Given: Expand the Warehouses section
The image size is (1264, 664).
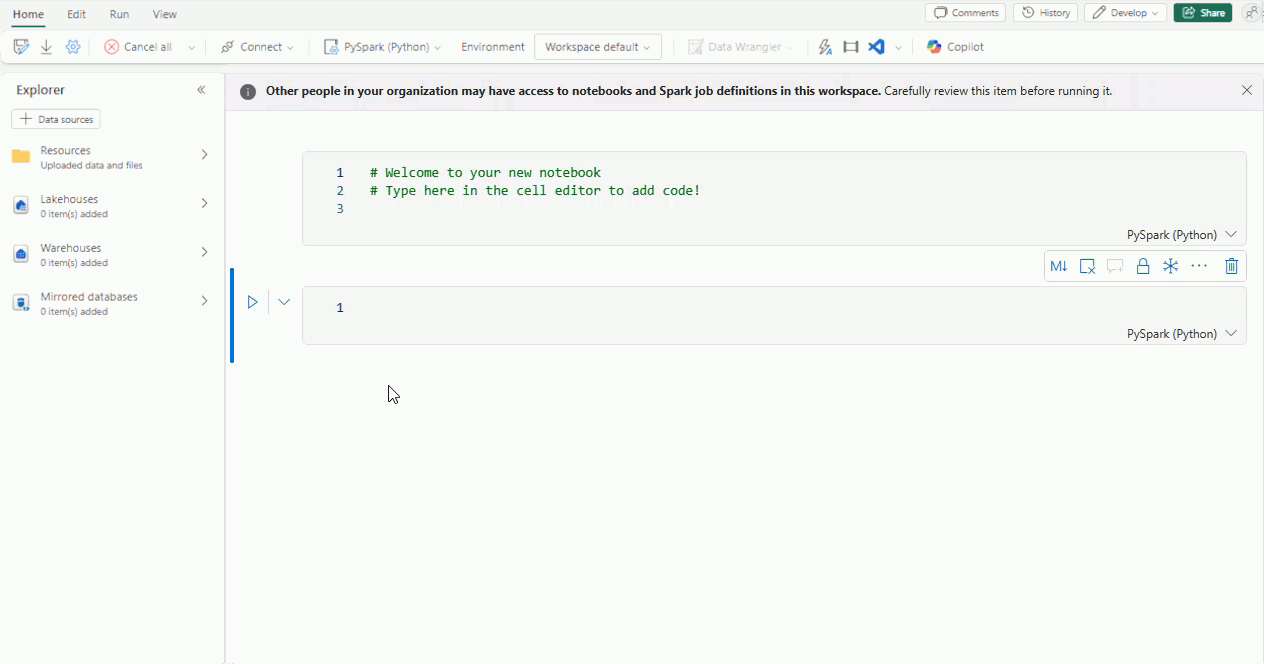Looking at the screenshot, I should tap(204, 252).
